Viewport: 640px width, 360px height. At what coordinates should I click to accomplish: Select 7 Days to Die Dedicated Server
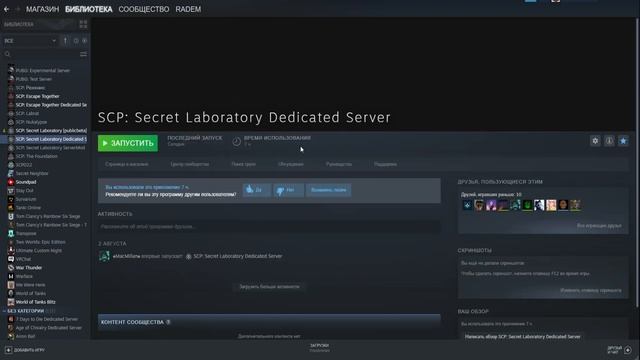pyautogui.click(x=47, y=319)
